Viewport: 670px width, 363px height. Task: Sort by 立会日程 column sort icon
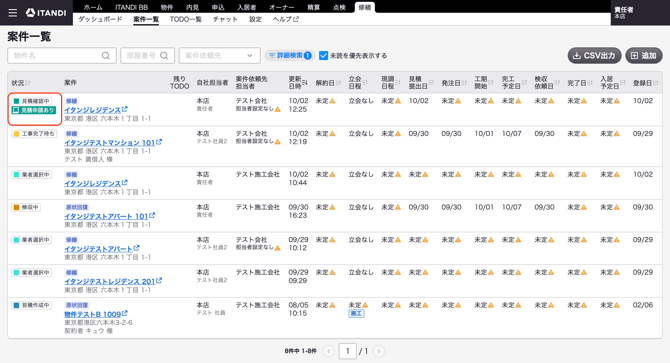(x=365, y=82)
